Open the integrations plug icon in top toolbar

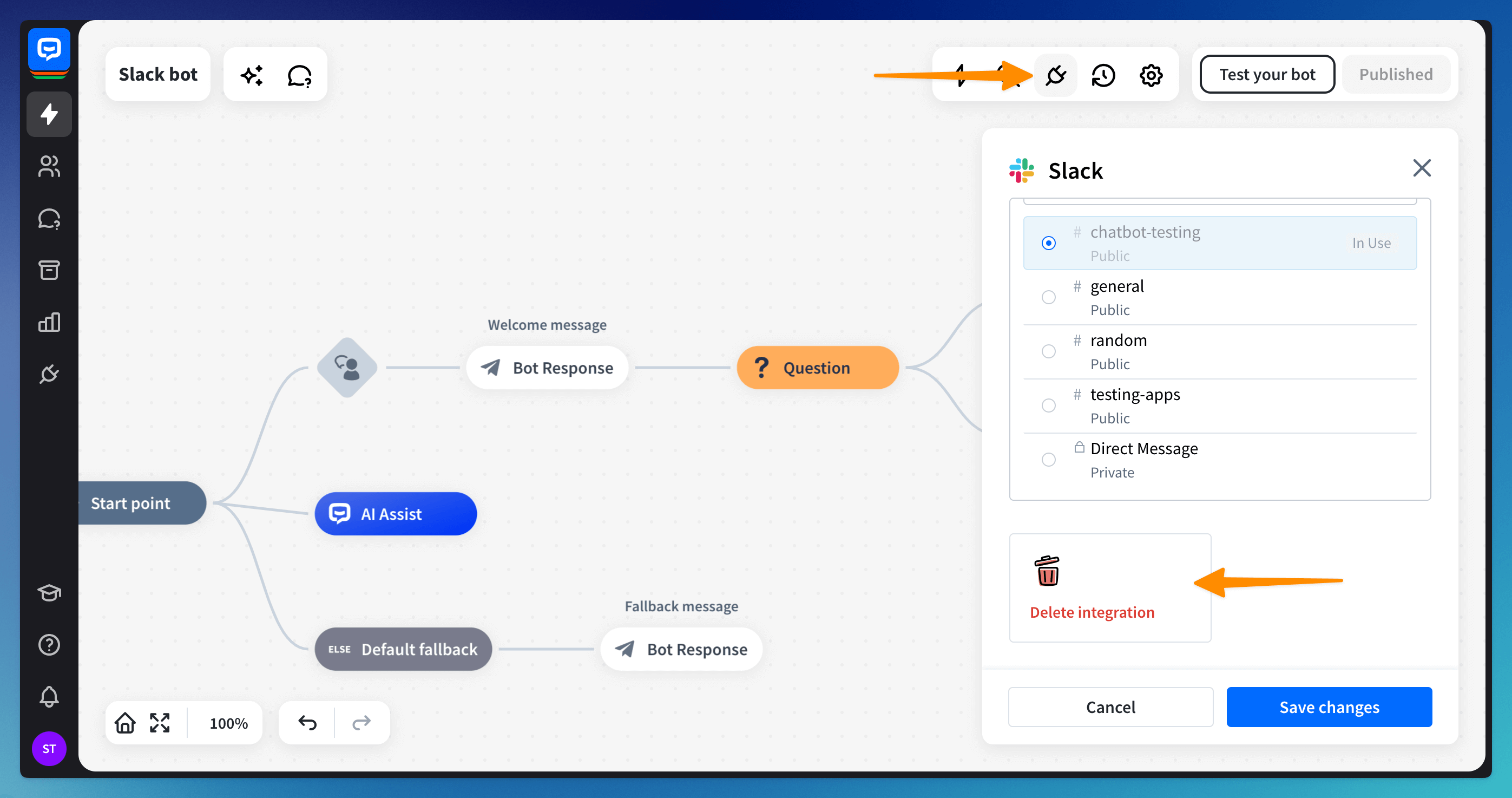pos(1055,75)
